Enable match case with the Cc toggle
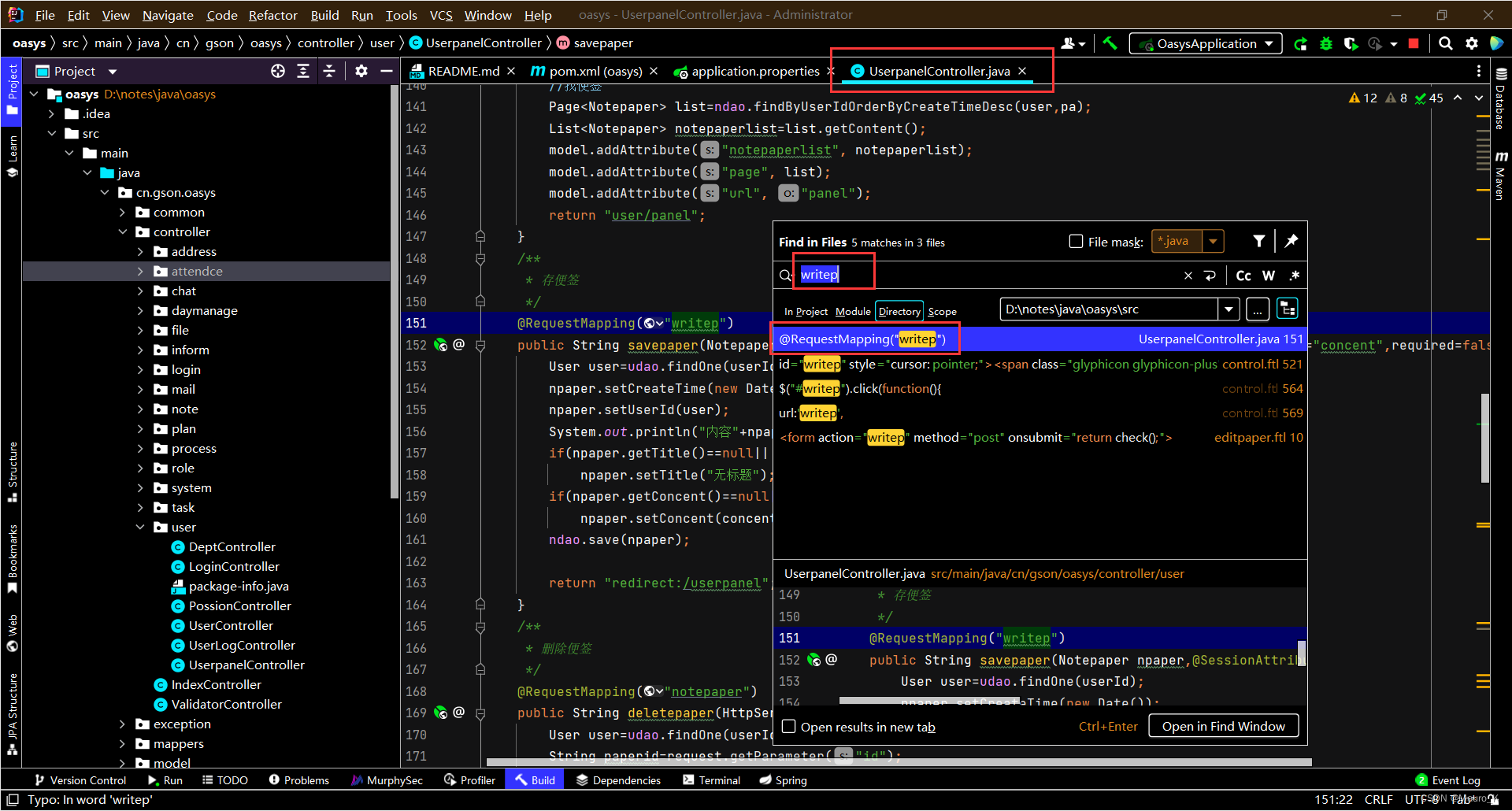Image resolution: width=1512 pixels, height=811 pixels. click(x=1243, y=276)
